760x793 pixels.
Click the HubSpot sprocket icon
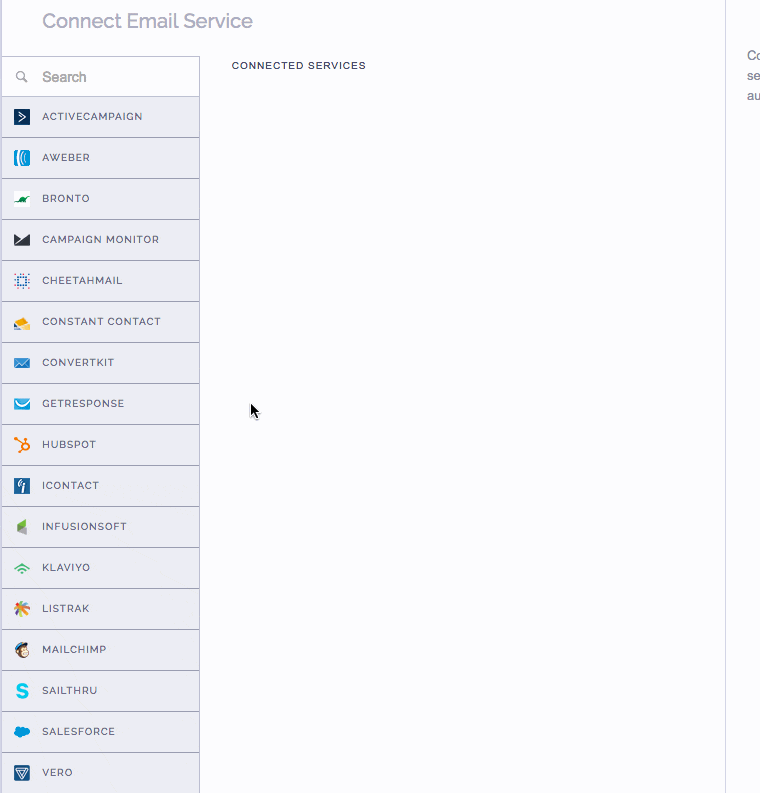(22, 445)
